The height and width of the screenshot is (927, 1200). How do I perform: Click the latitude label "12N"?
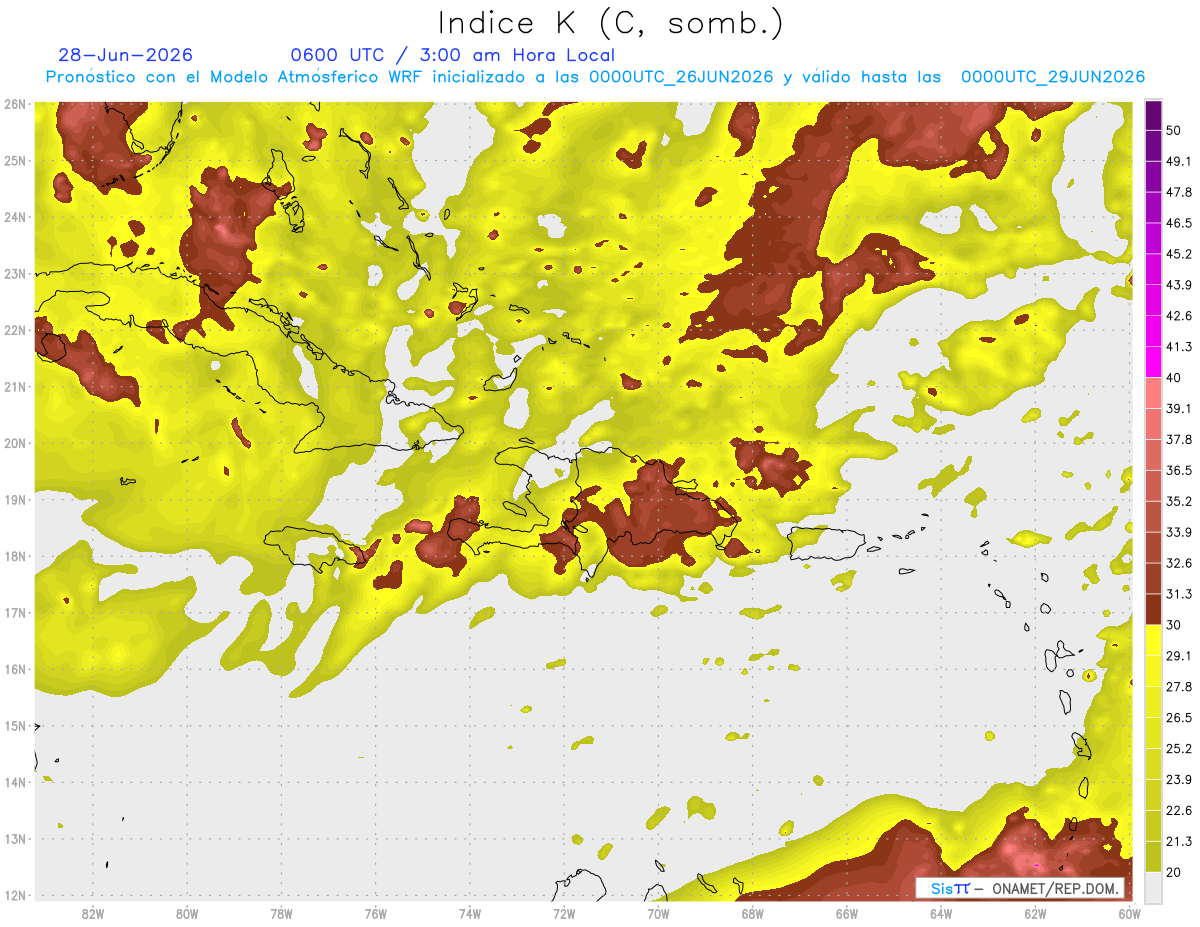click(x=15, y=895)
